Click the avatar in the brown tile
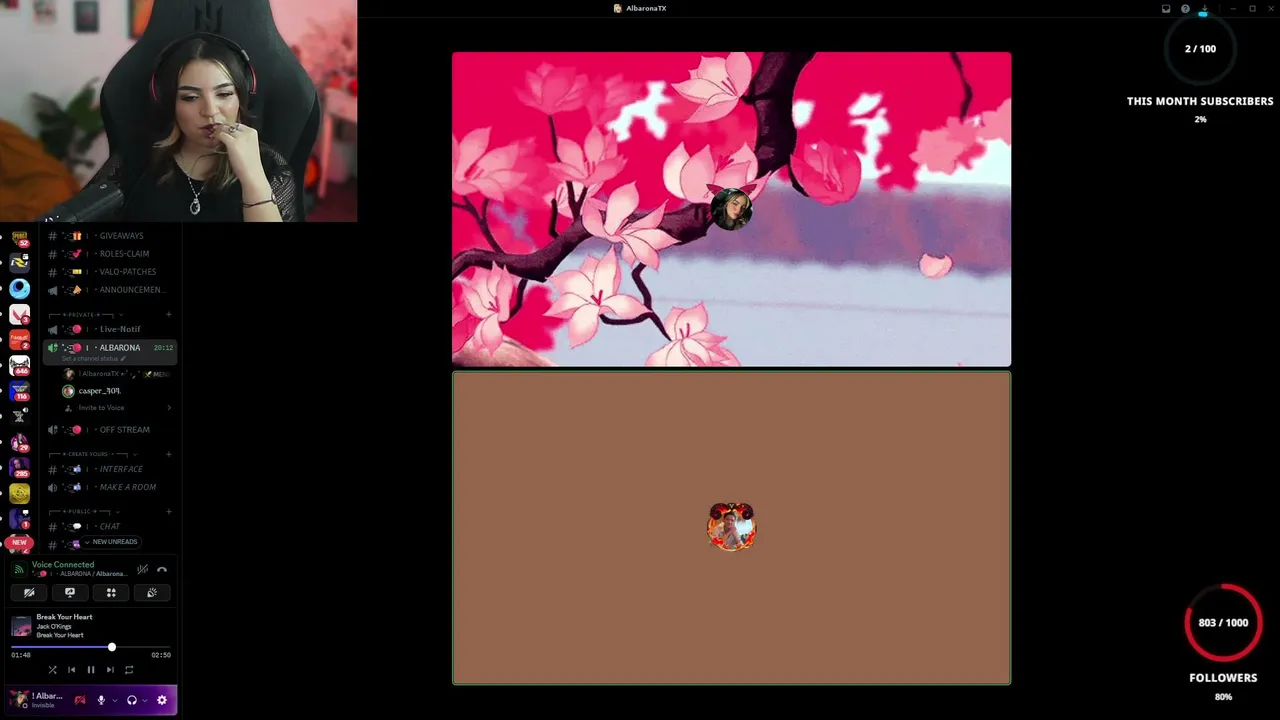The height and width of the screenshot is (720, 1280). coord(731,527)
